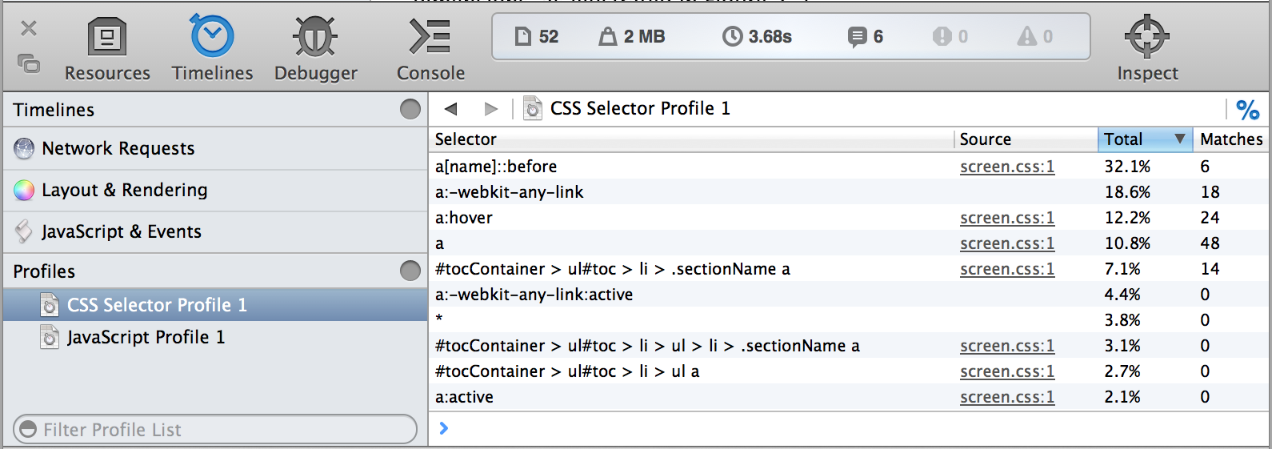This screenshot has height=449, width=1272.
Task: Open the Resources panel
Action: pyautogui.click(x=107, y=50)
